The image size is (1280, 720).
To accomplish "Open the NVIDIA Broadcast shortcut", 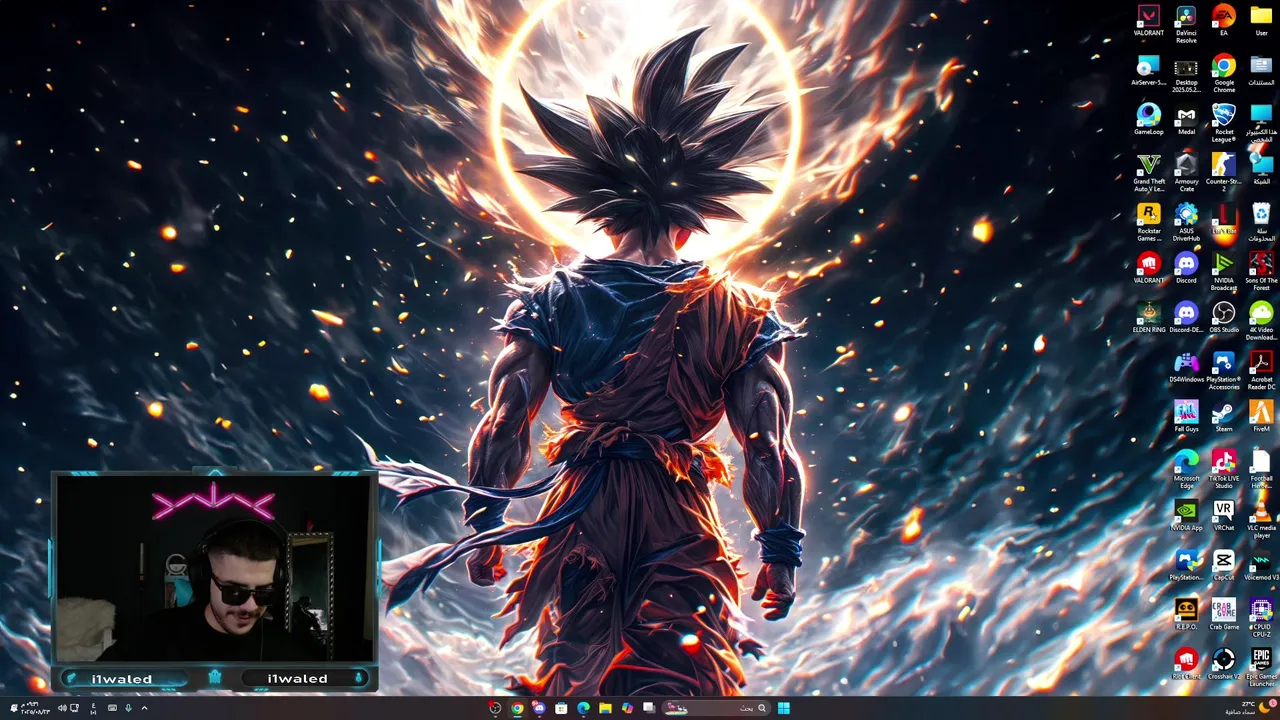I will 1224,272.
